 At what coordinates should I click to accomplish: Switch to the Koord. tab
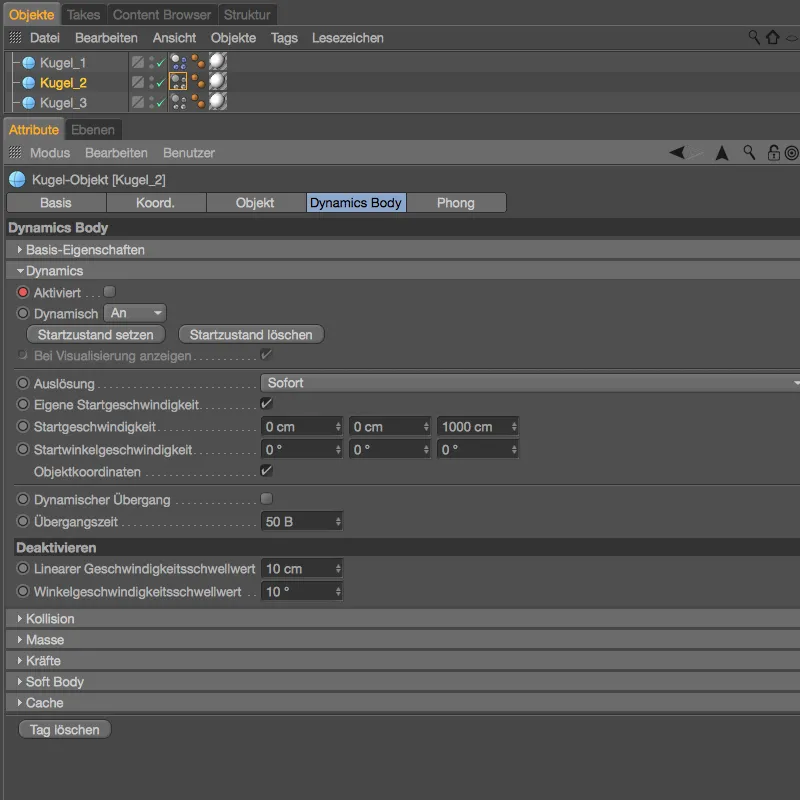click(155, 202)
